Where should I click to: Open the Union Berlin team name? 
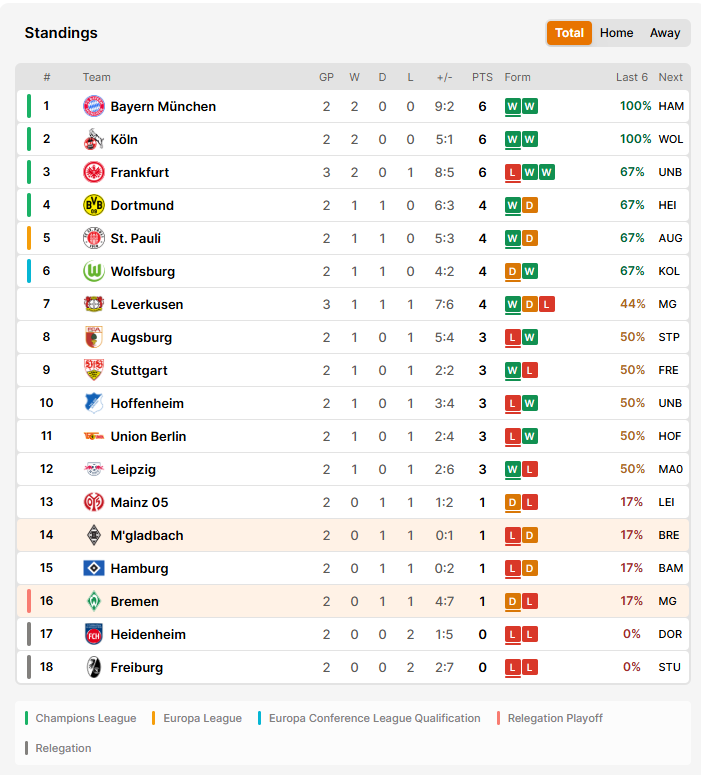coord(148,436)
